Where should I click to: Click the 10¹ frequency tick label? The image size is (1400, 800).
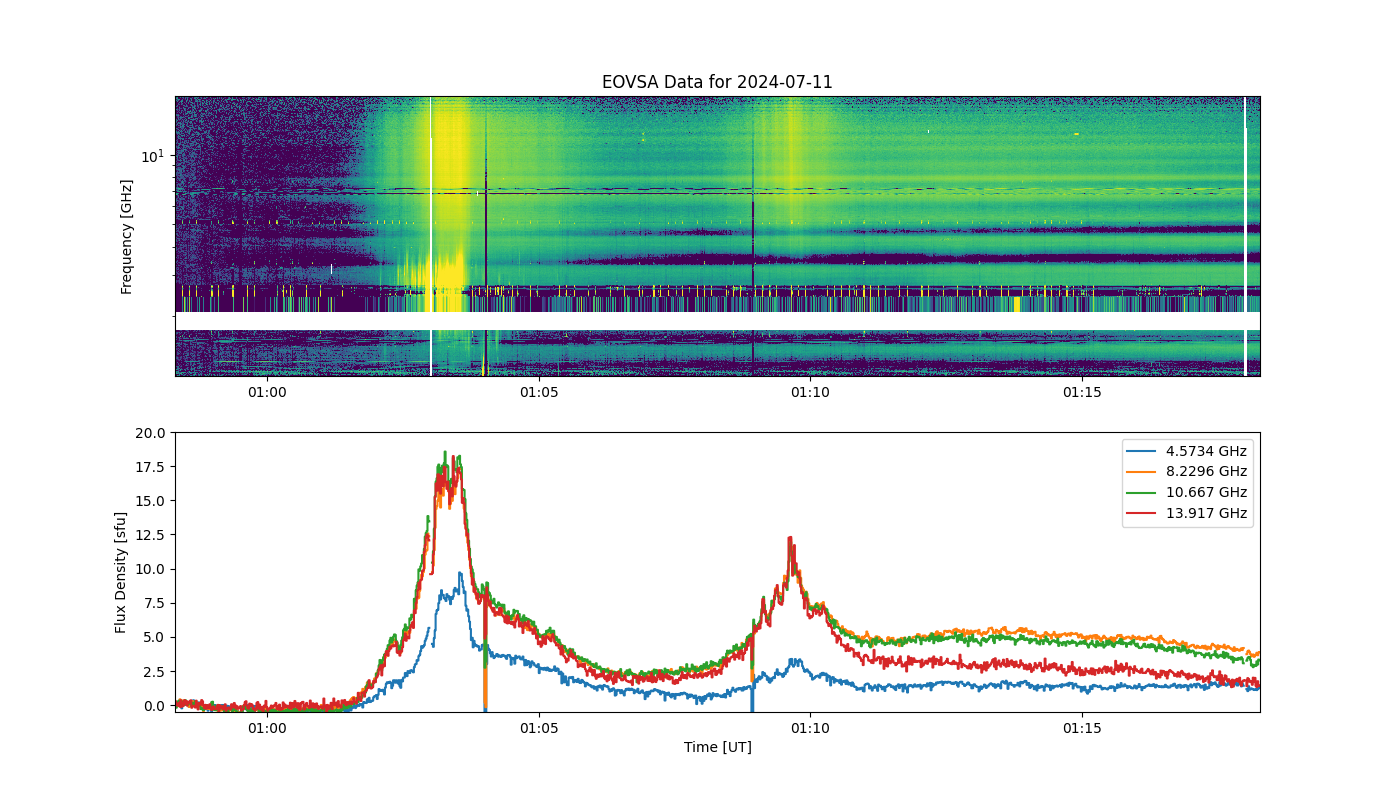[x=152, y=156]
